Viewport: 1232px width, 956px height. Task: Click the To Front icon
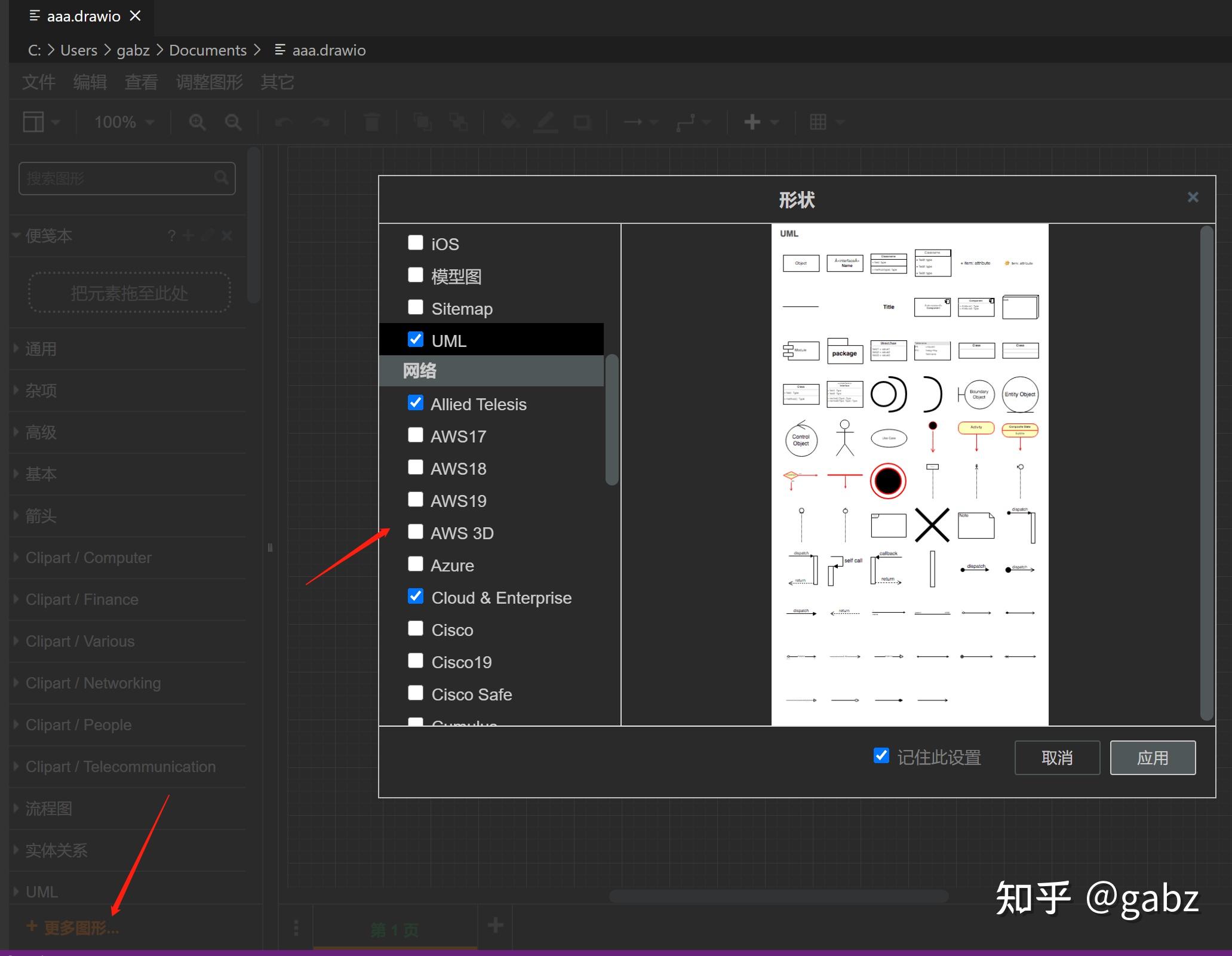coord(423,122)
